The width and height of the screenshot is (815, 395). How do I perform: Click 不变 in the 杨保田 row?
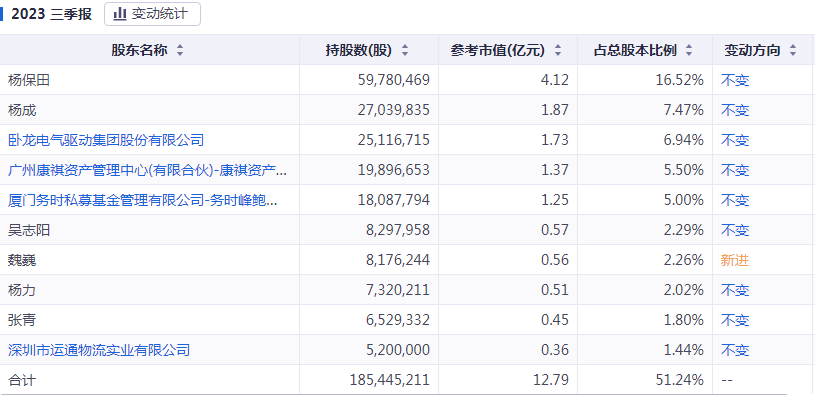735,80
